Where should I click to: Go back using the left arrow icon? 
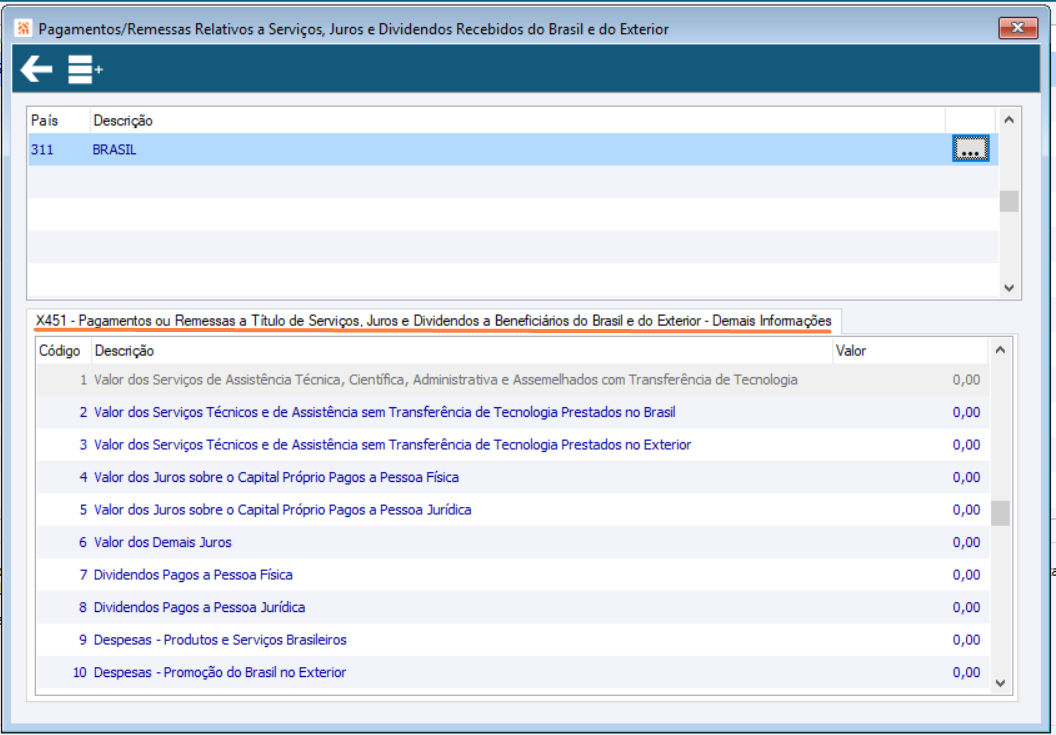(x=36, y=69)
